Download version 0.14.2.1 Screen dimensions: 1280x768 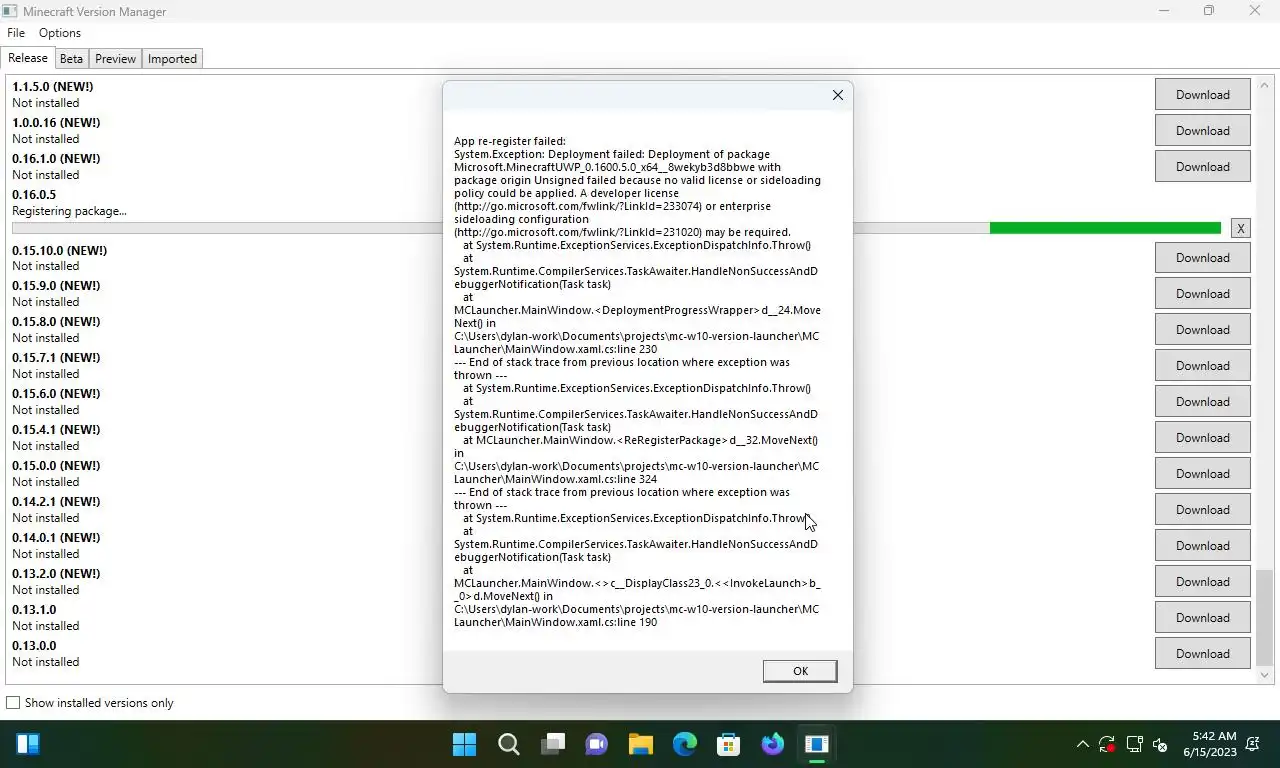click(1203, 510)
